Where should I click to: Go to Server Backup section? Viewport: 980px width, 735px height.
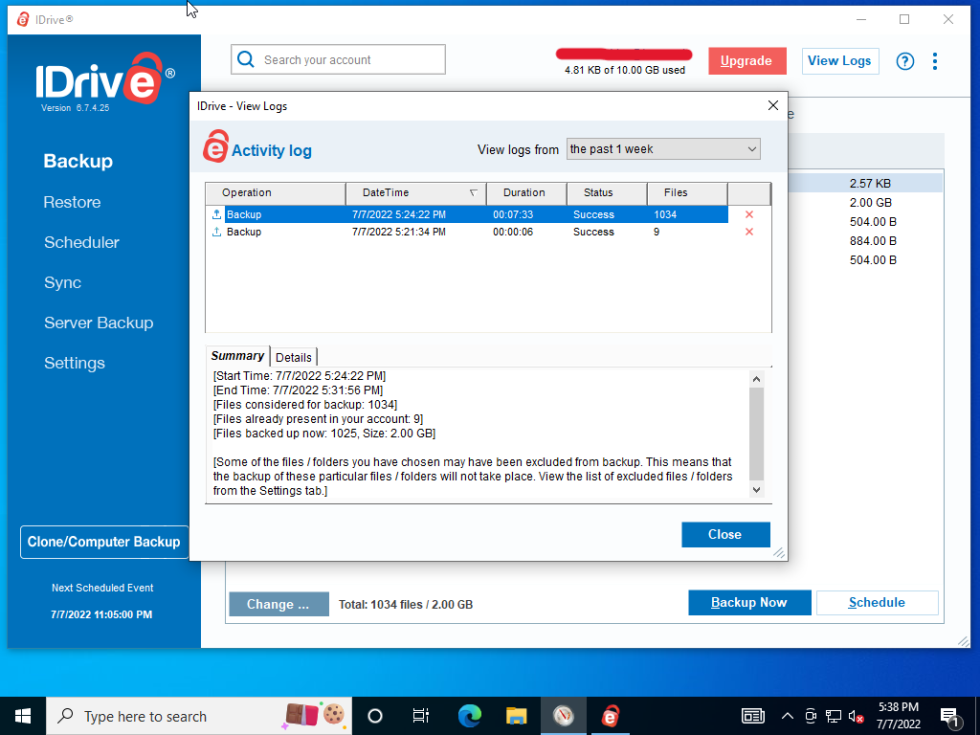98,323
